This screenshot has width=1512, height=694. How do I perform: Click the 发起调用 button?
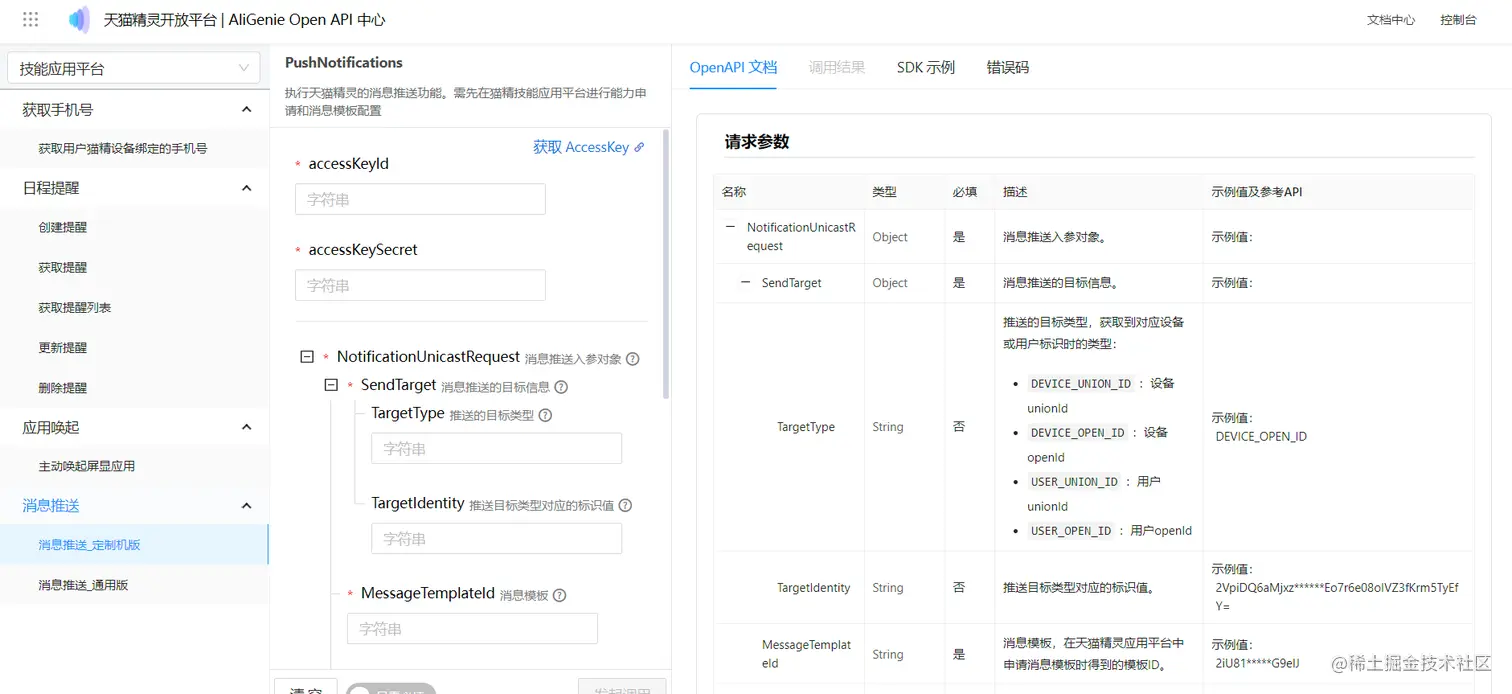tap(622, 688)
